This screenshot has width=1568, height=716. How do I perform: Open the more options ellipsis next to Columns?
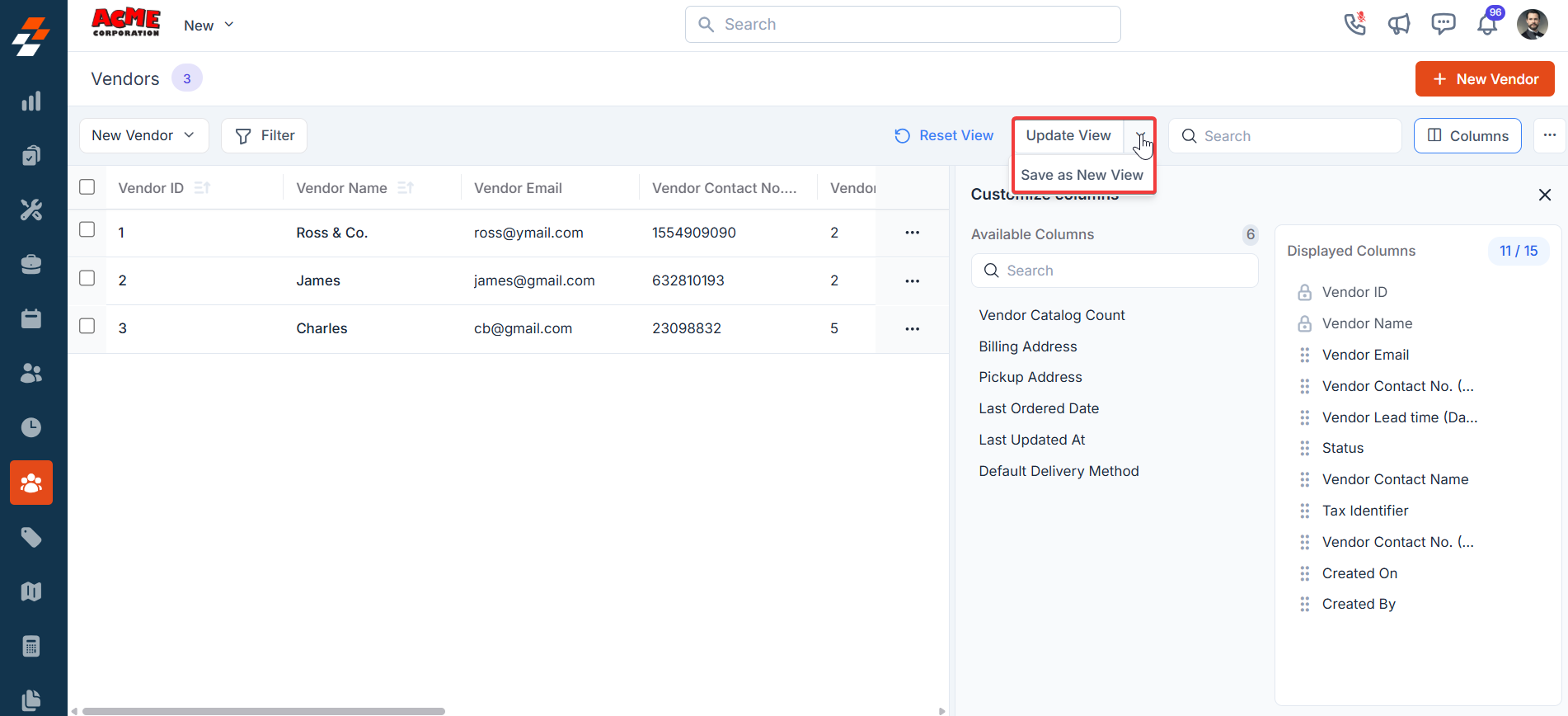[1550, 135]
